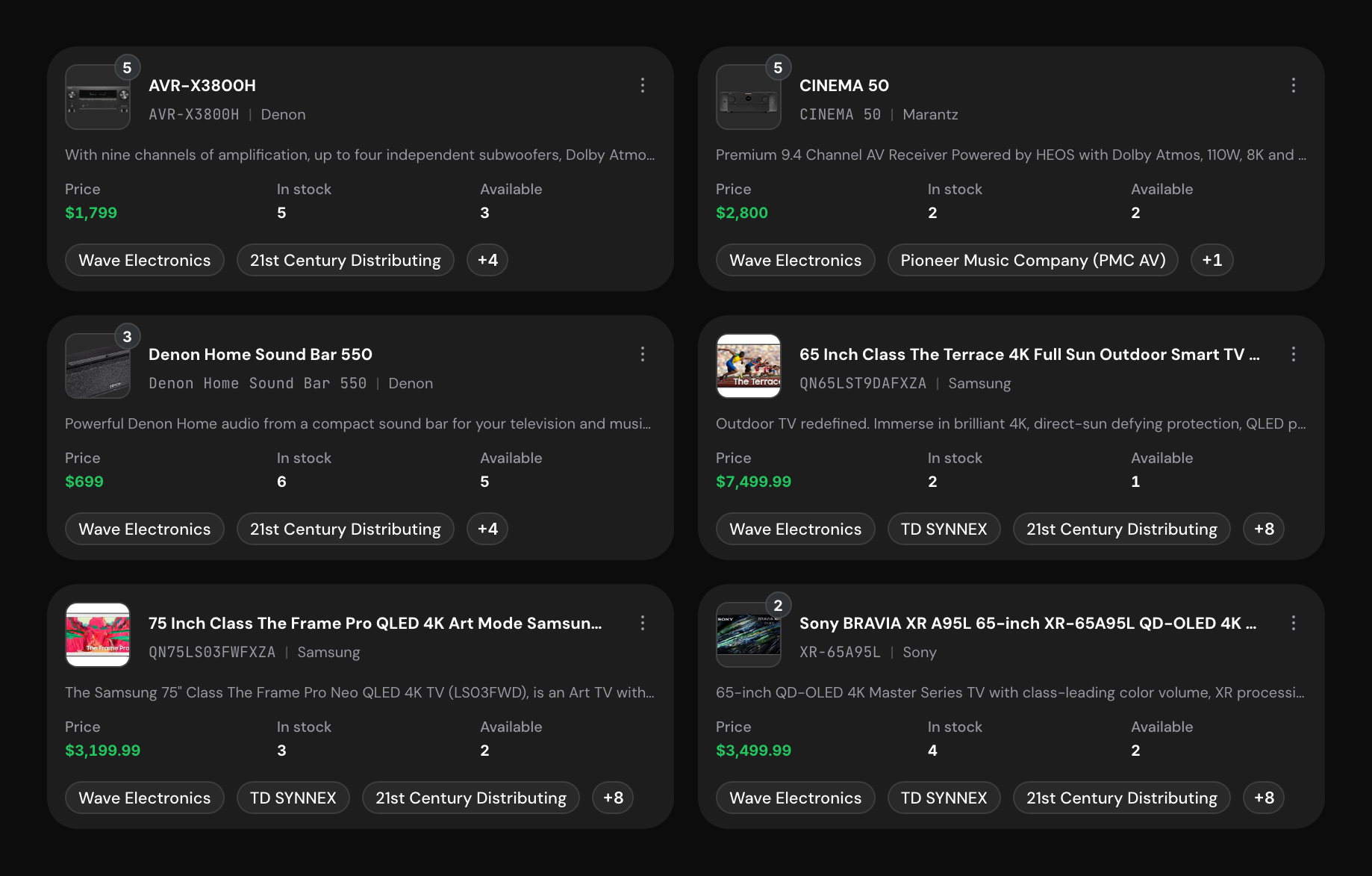Open the CINEMA 50 card's kebab menu
1372x876 pixels.
click(1294, 85)
